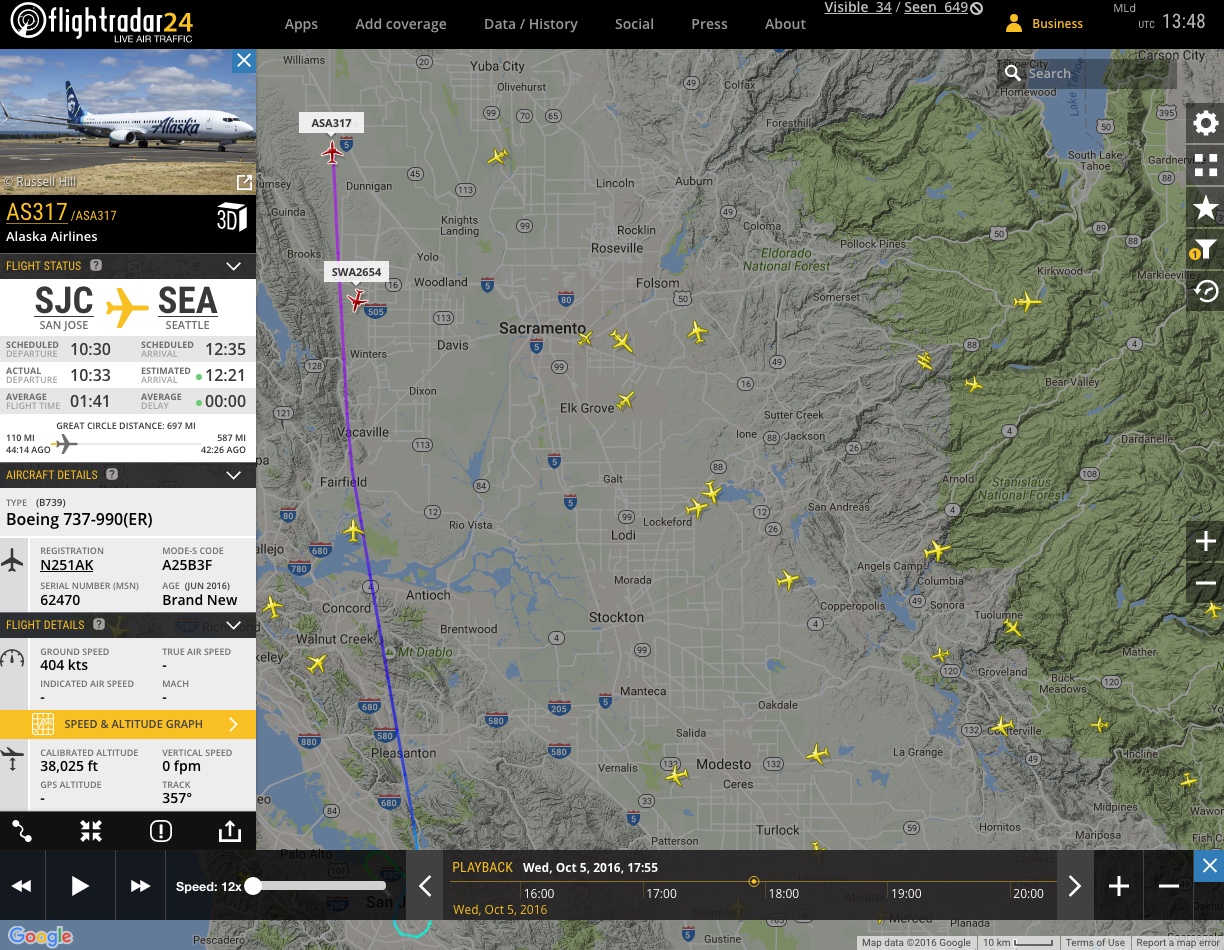Collapse the Aircraft Details section
Image resolution: width=1224 pixels, height=950 pixels.
tap(233, 475)
